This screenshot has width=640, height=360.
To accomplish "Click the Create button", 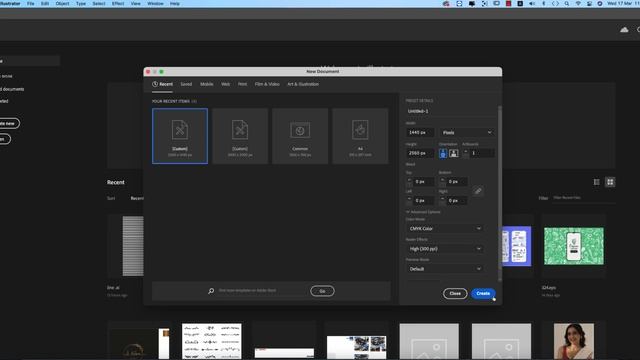I will [483, 293].
